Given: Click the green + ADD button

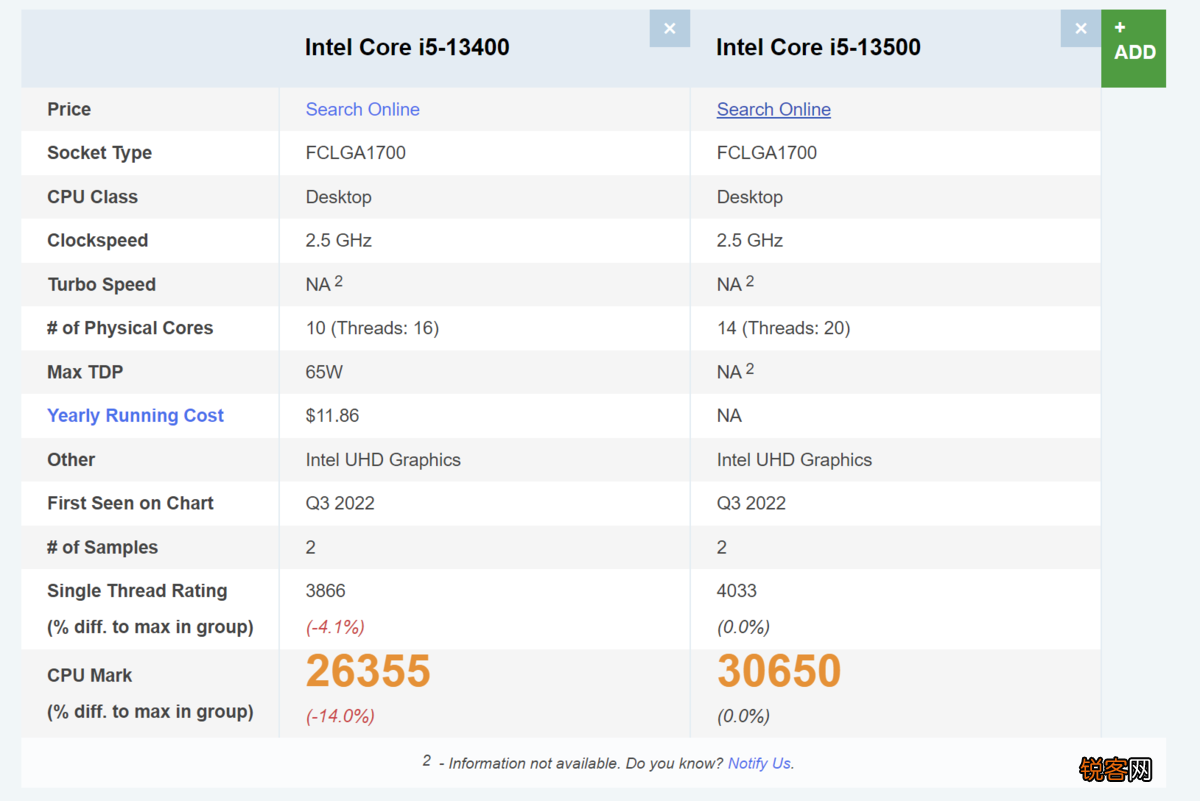Looking at the screenshot, I should 1134,48.
